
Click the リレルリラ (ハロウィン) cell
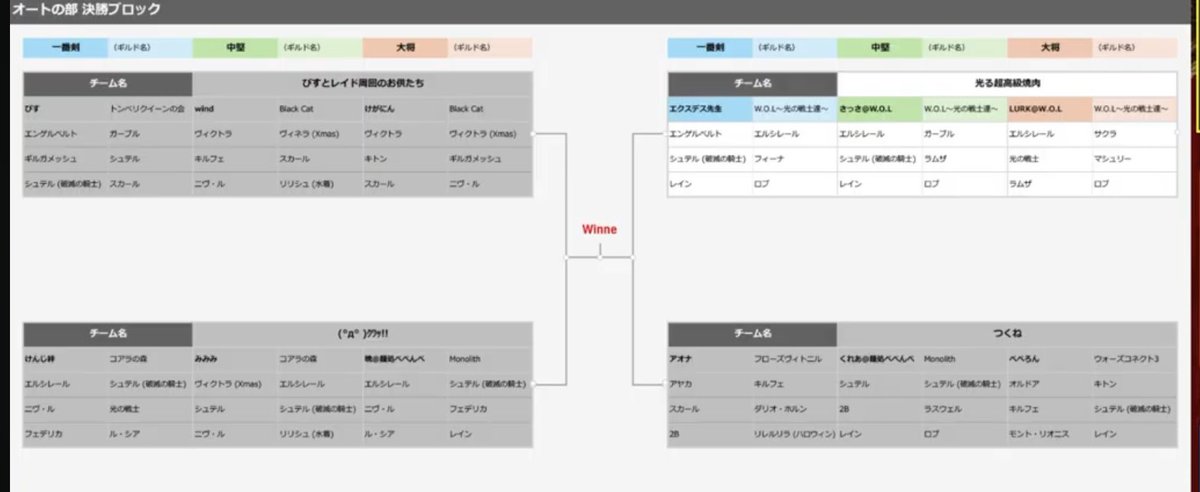click(x=792, y=433)
